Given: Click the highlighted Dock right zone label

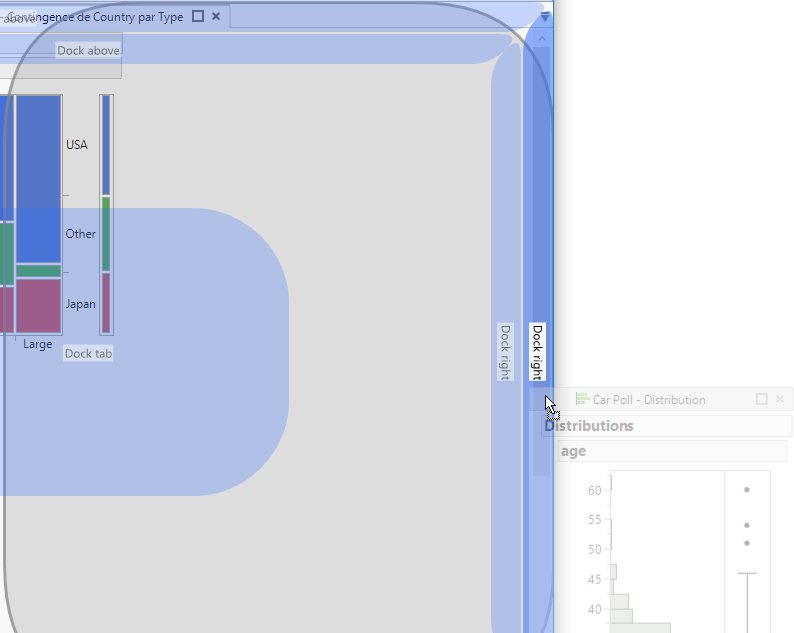Looking at the screenshot, I should pyautogui.click(x=537, y=351).
